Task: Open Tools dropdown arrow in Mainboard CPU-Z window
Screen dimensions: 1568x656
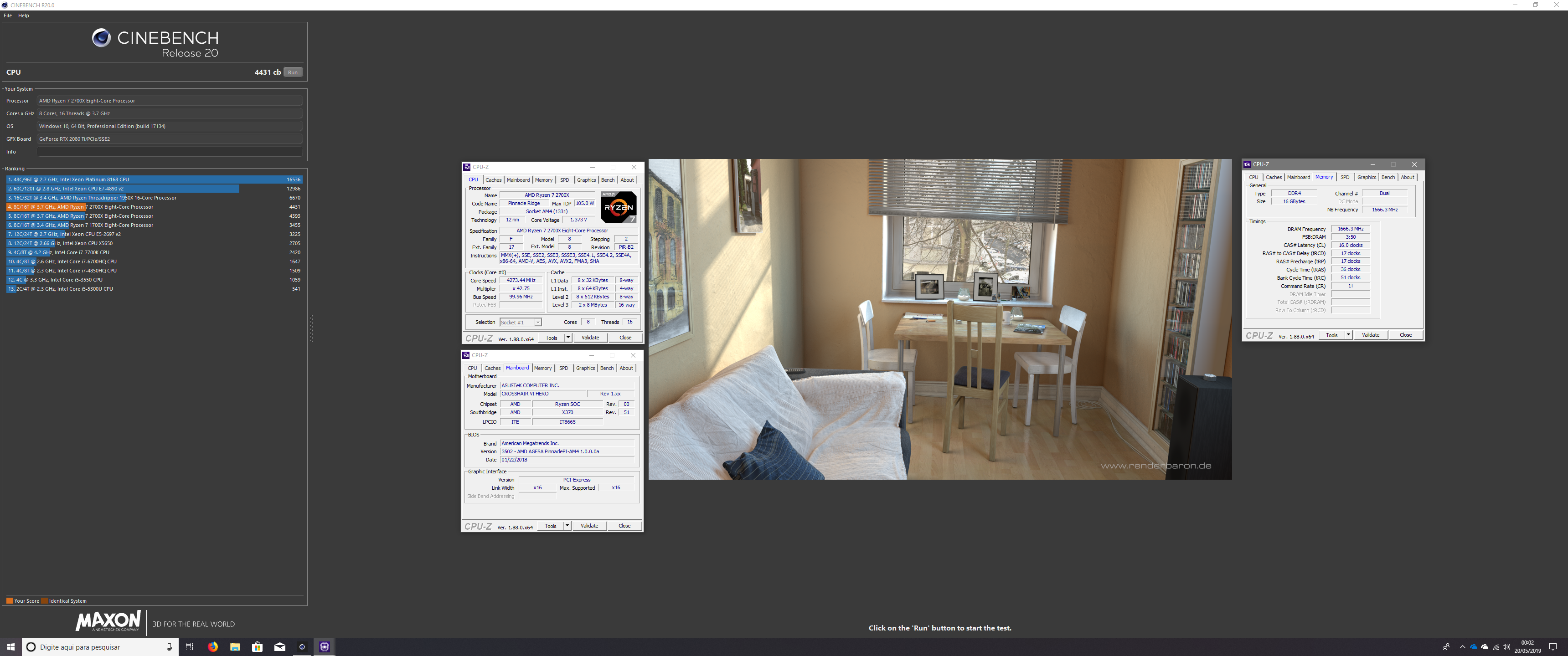Action: [567, 526]
